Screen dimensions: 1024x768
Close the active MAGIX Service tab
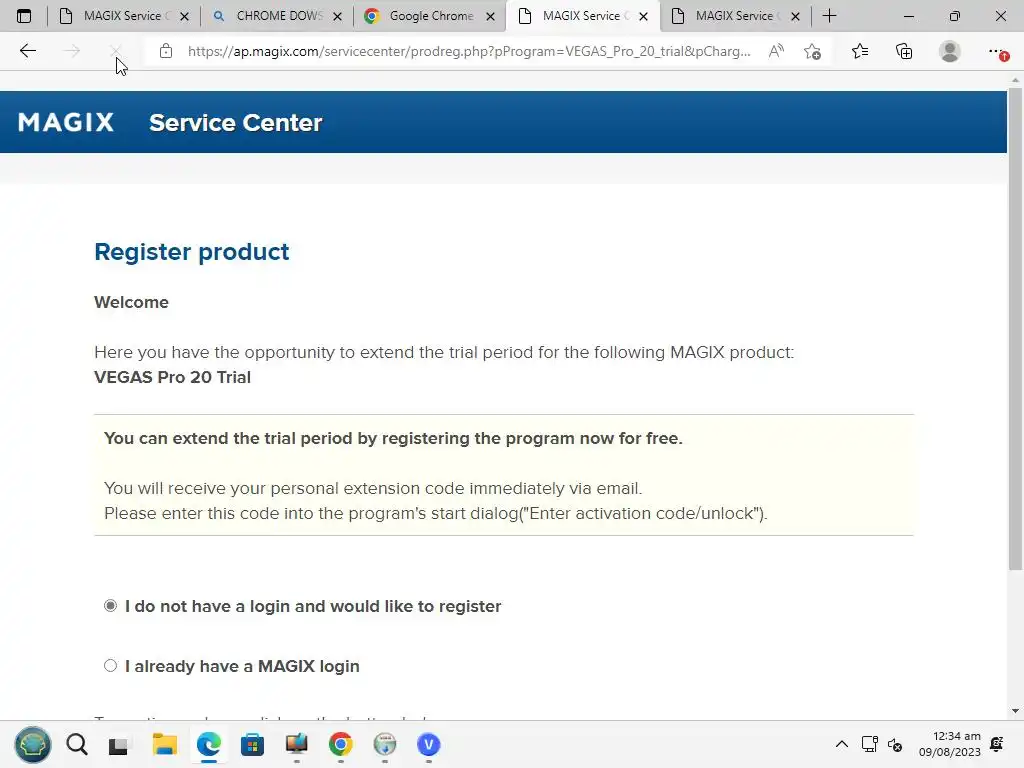[643, 16]
